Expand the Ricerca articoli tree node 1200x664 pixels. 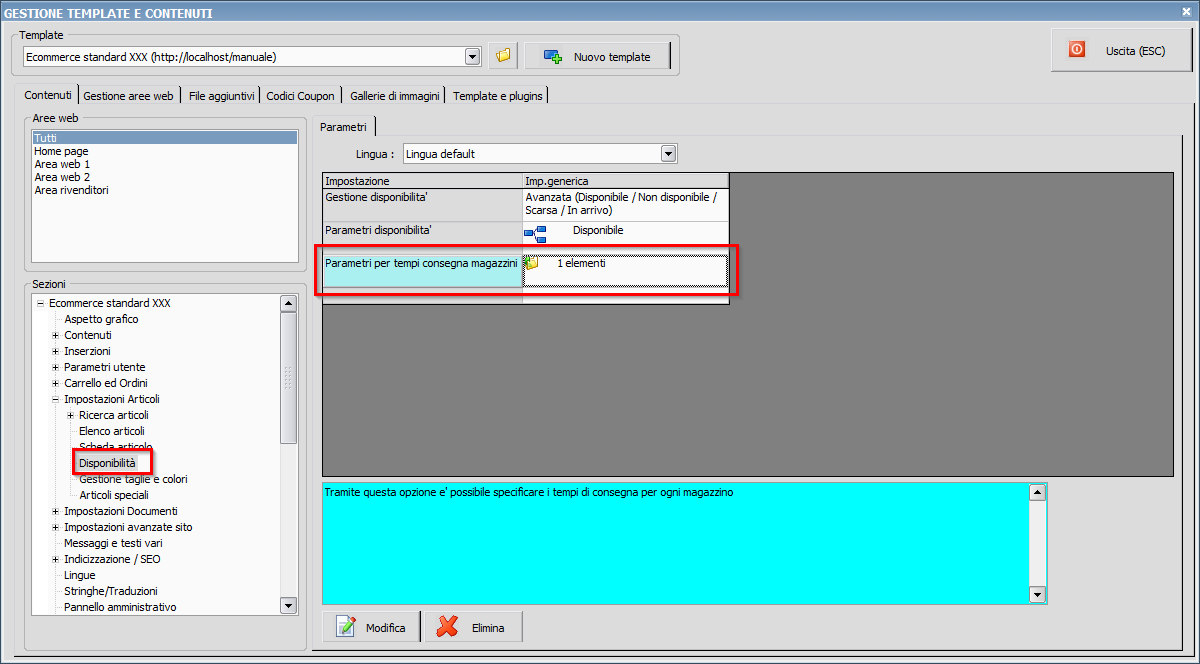pyautogui.click(x=71, y=415)
